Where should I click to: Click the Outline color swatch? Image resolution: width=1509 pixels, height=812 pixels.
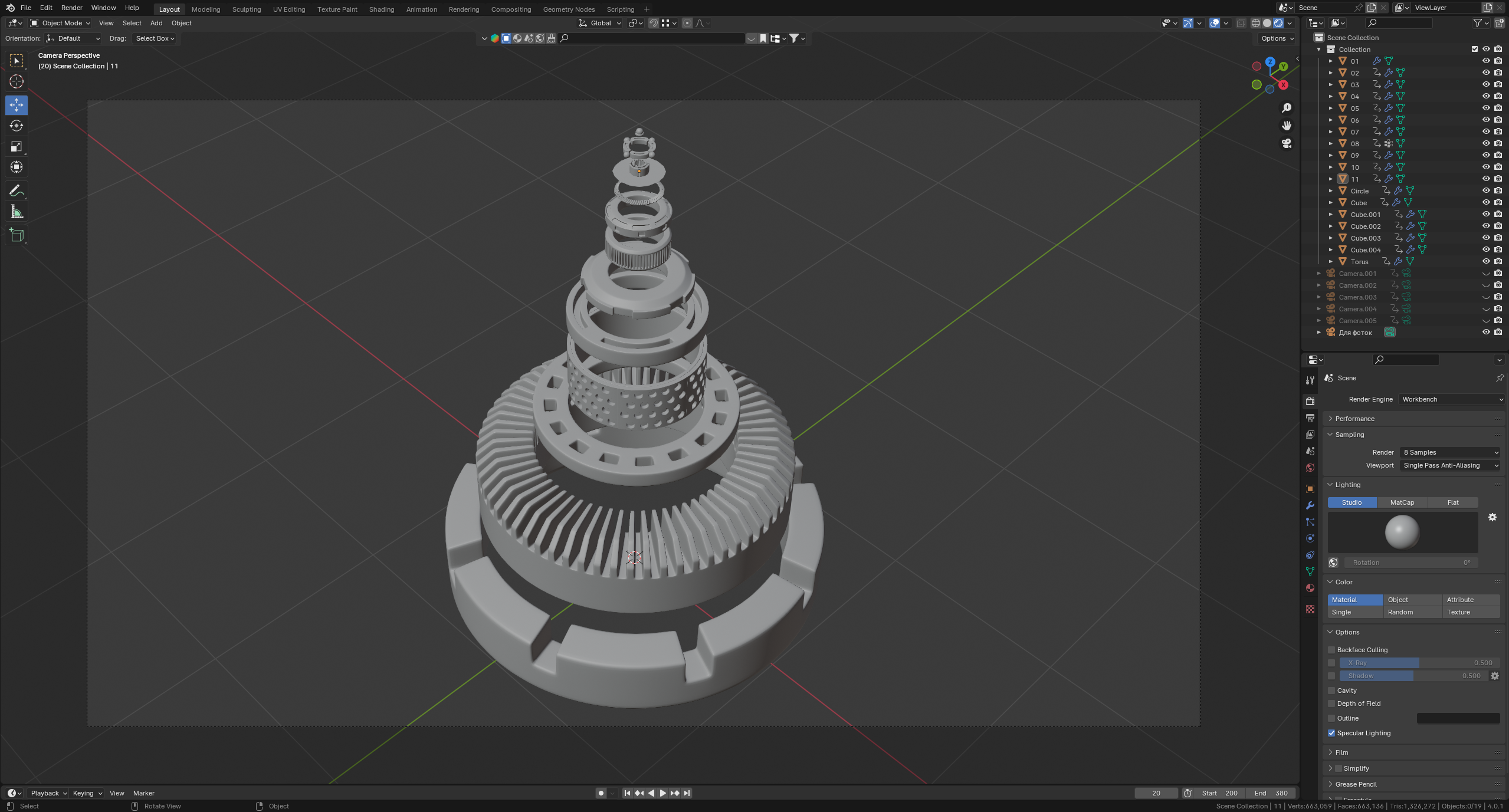click(x=1458, y=718)
